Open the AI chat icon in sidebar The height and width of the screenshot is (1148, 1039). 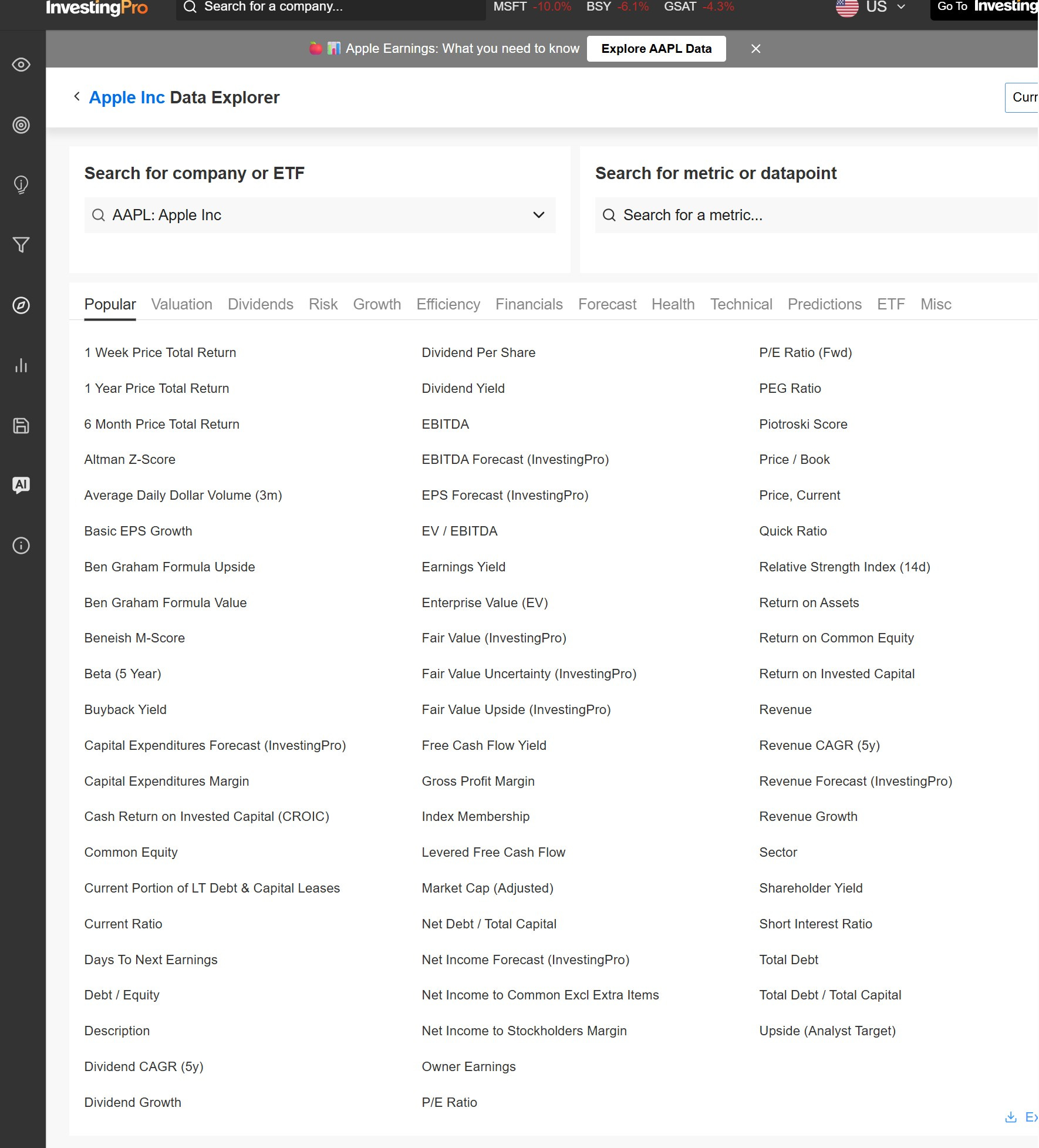tap(21, 485)
